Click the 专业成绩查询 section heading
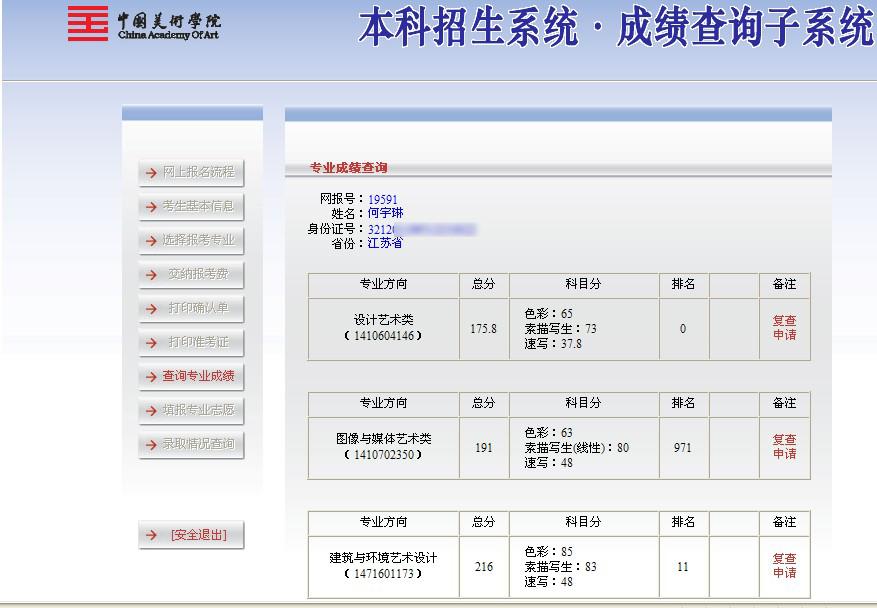The height and width of the screenshot is (608, 877). 348,168
